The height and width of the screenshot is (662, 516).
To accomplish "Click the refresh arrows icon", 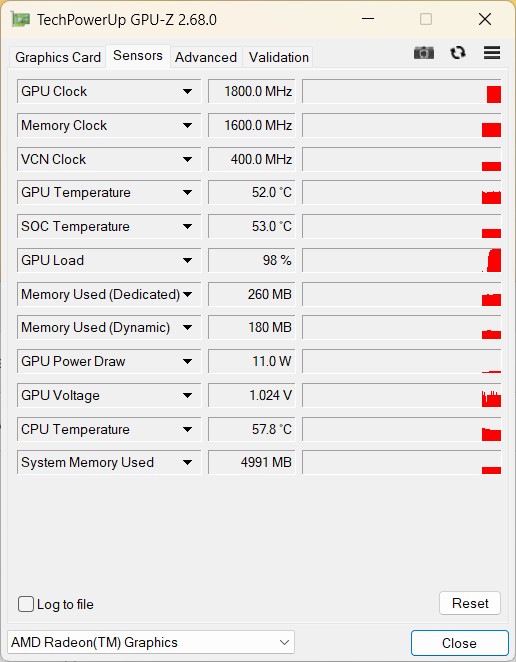I will [x=458, y=53].
